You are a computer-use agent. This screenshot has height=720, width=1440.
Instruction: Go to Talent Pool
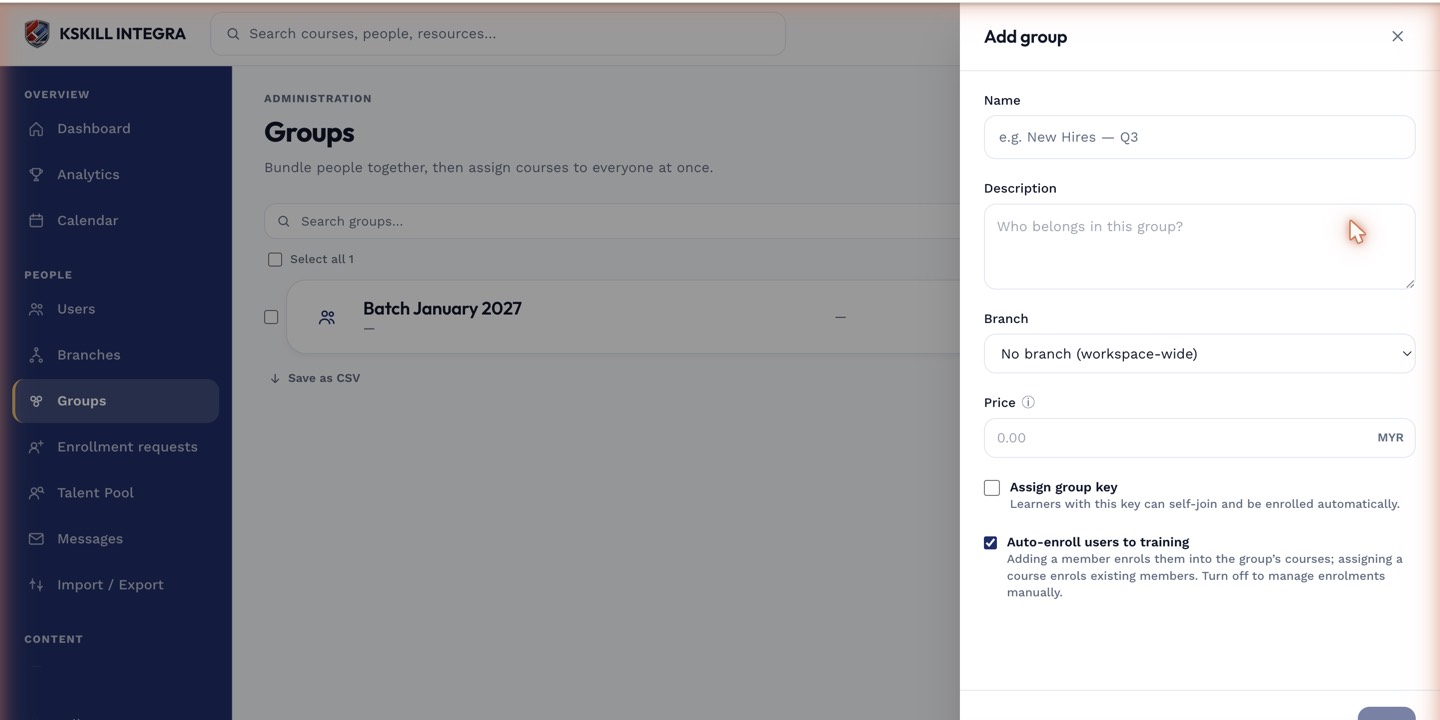coord(116,493)
